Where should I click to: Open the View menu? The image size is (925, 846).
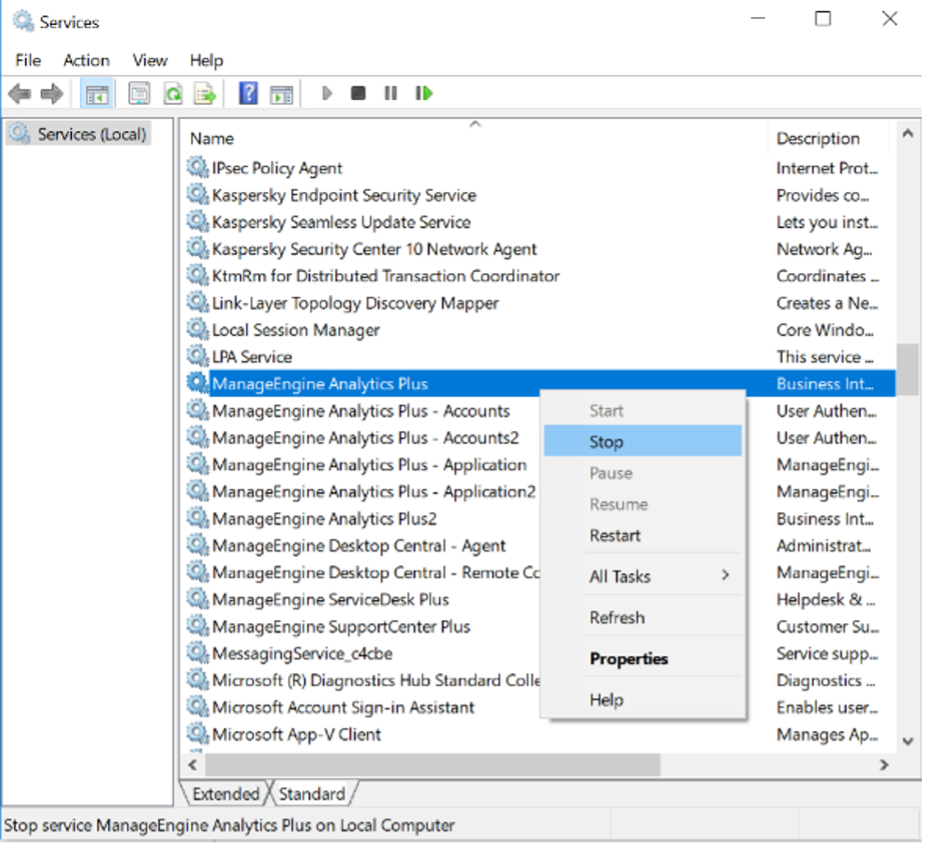(x=150, y=60)
